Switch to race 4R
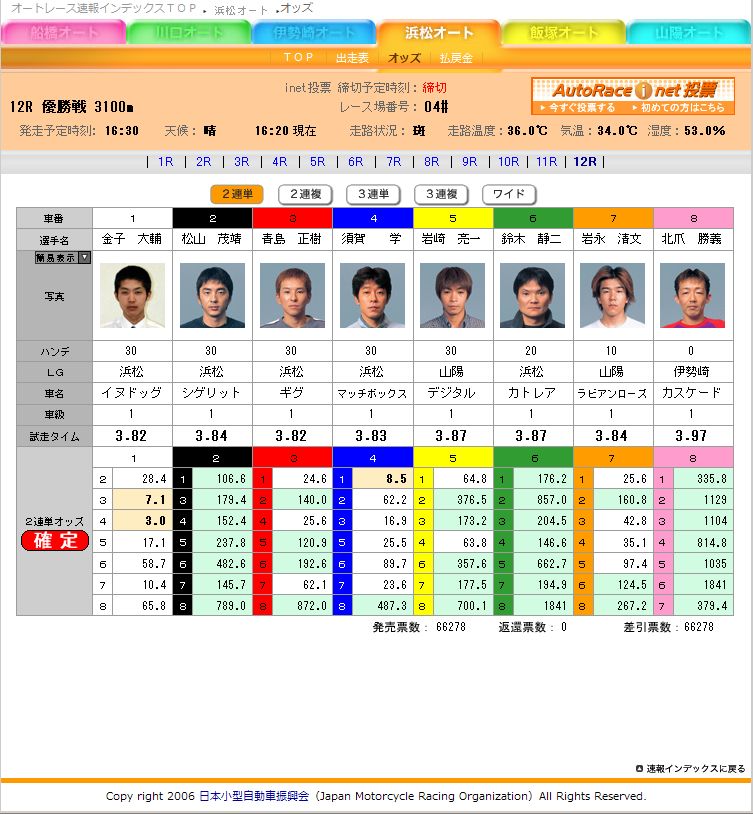The width and height of the screenshot is (753, 814). pyautogui.click(x=279, y=161)
